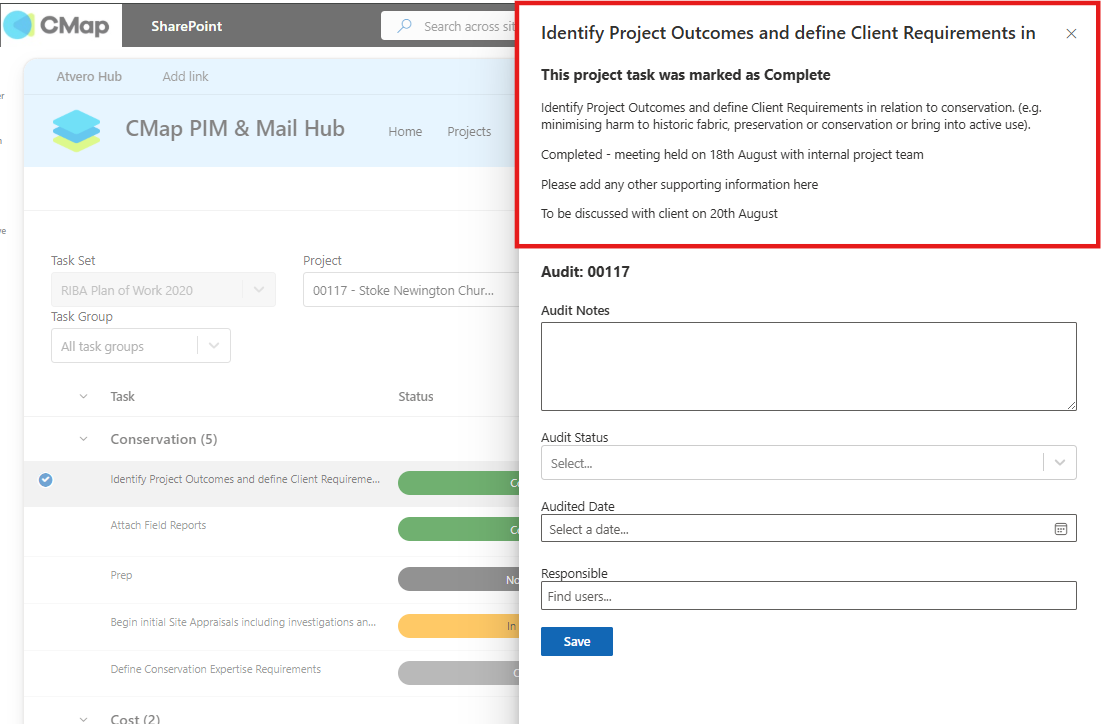Open the Audited Date calendar icon
Image resolution: width=1101 pixels, height=724 pixels.
(x=1060, y=529)
